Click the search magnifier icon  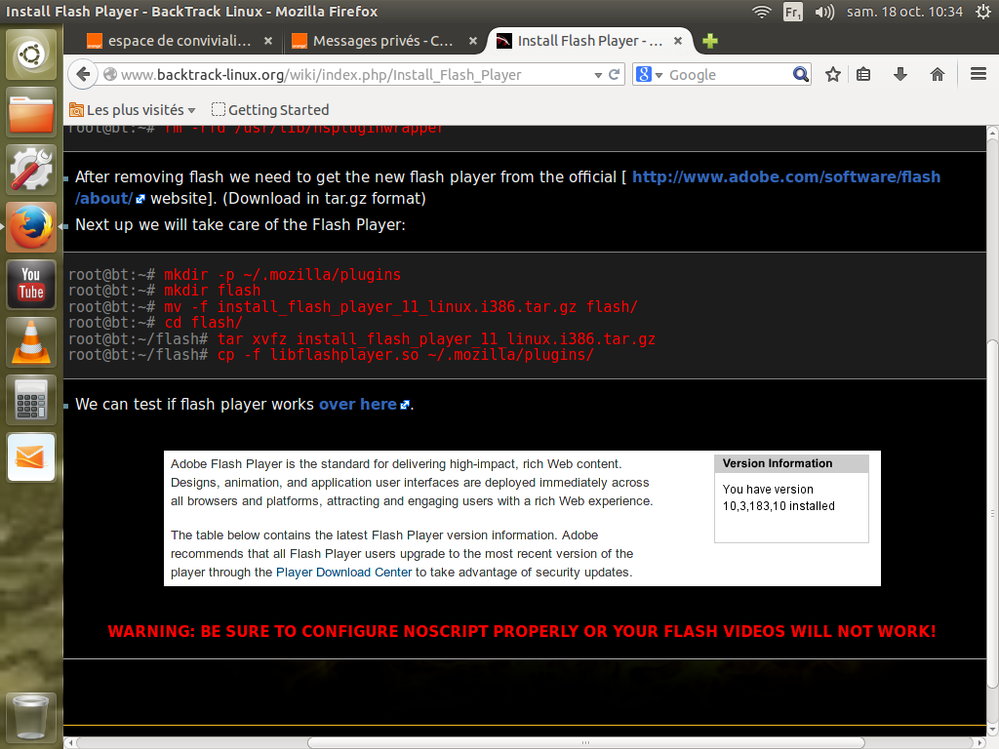point(801,75)
